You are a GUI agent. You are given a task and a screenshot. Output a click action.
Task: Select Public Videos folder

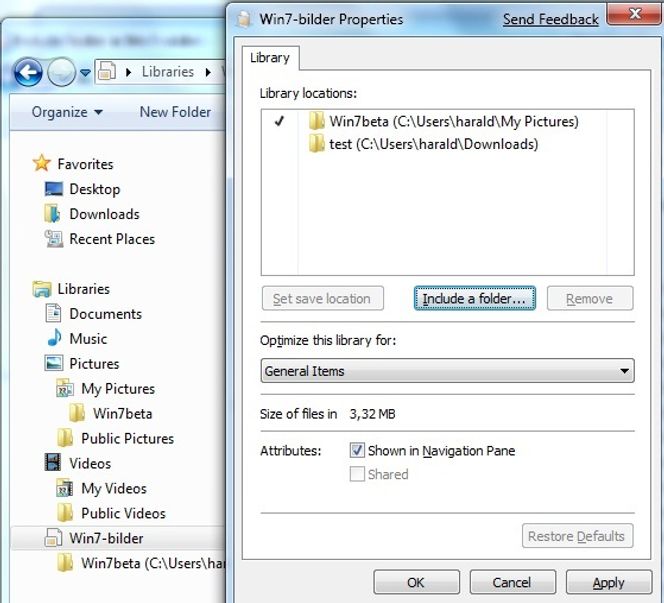(123, 513)
